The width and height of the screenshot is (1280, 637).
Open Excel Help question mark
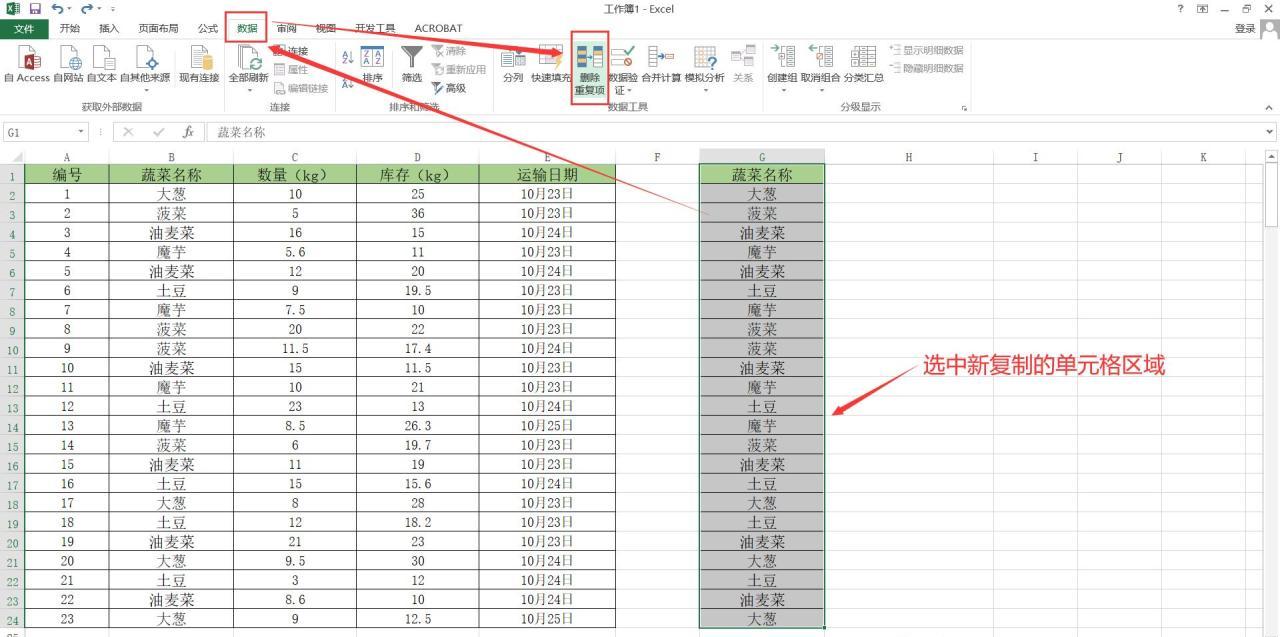(1182, 9)
